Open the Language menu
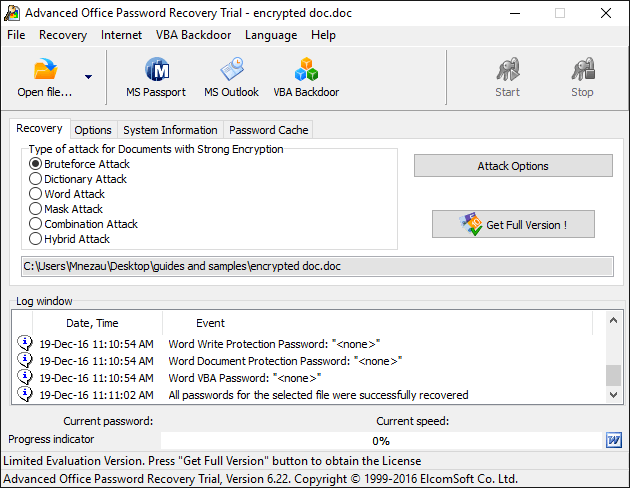This screenshot has height=488, width=630. (x=271, y=35)
